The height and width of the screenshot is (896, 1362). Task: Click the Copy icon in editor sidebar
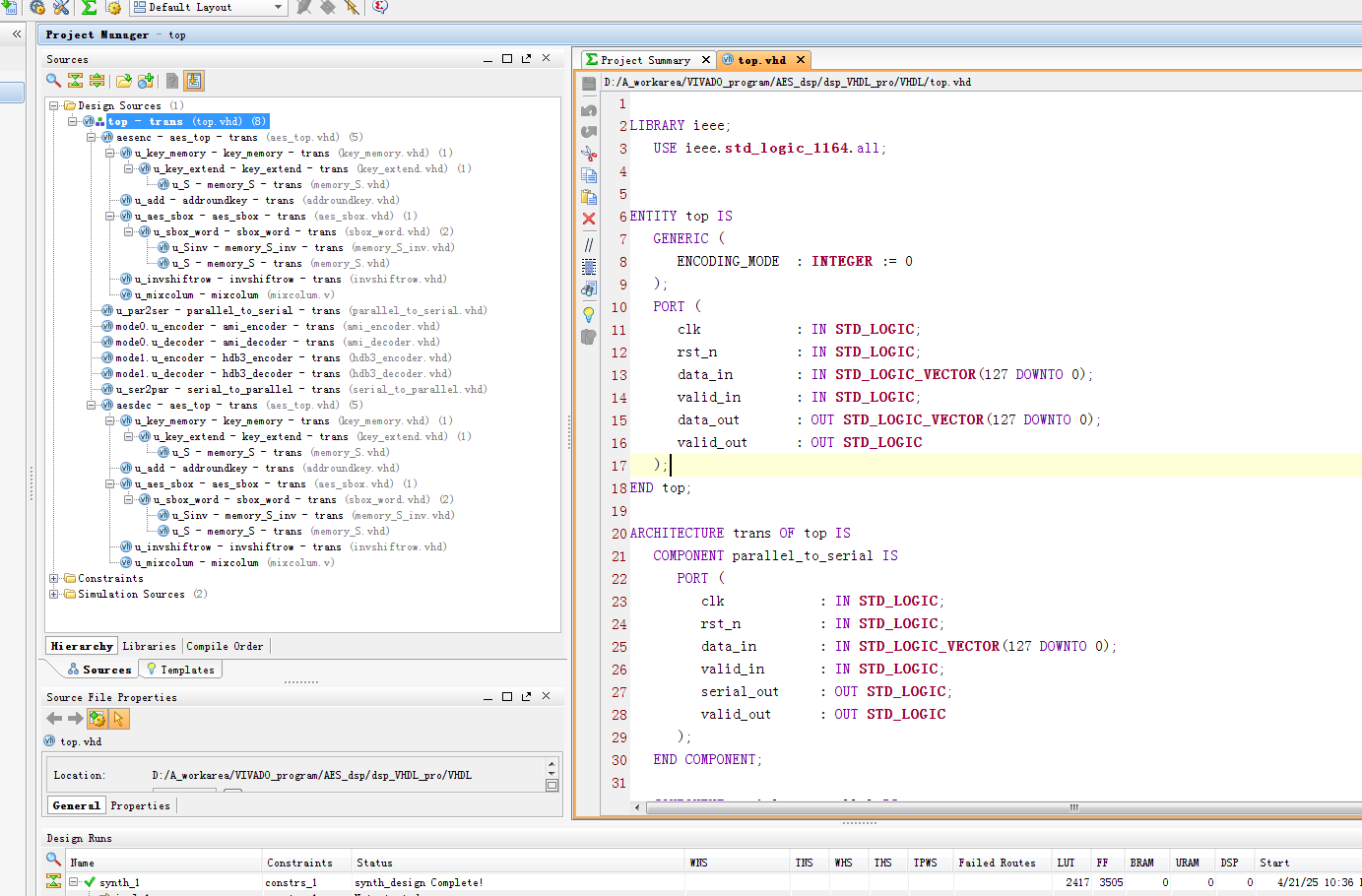589,175
